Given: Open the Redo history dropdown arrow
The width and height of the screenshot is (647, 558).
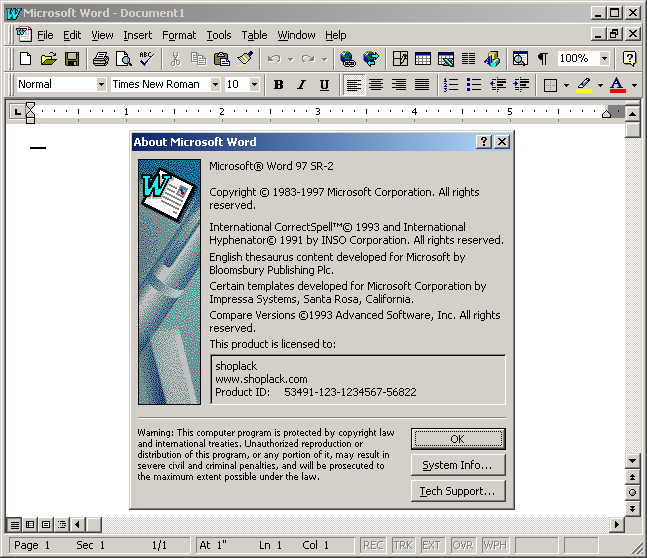Looking at the screenshot, I should [325, 59].
